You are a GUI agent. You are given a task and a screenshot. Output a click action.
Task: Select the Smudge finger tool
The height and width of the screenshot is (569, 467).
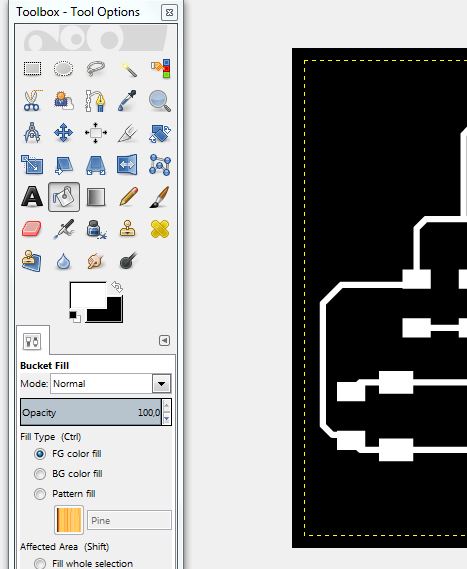click(95, 261)
